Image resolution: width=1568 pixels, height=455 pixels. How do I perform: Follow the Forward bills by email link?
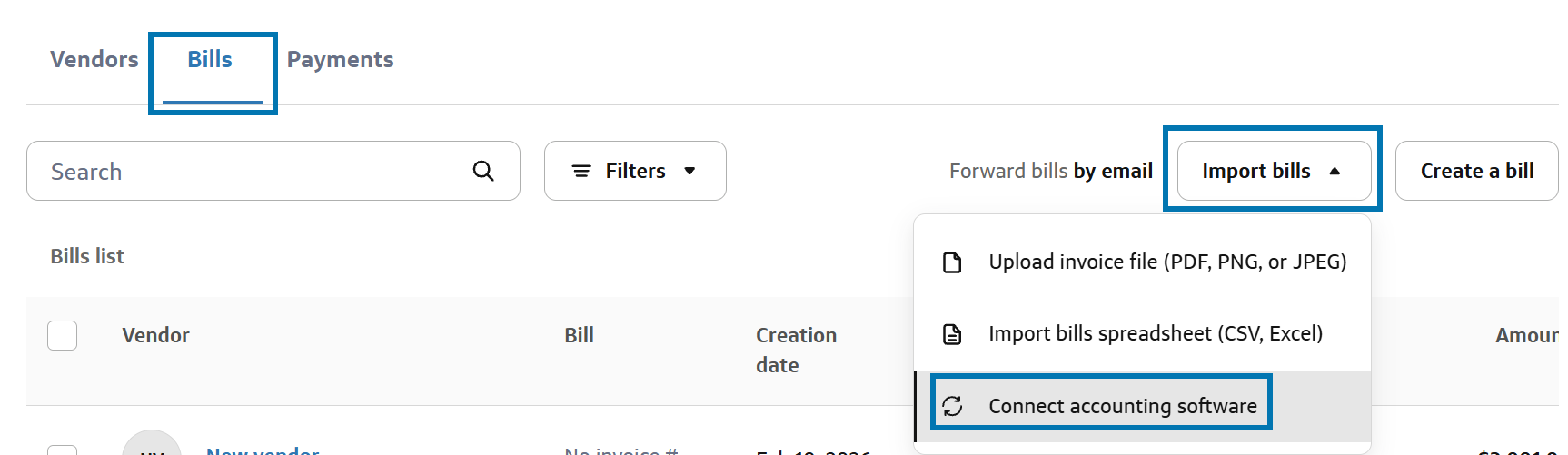(1050, 171)
